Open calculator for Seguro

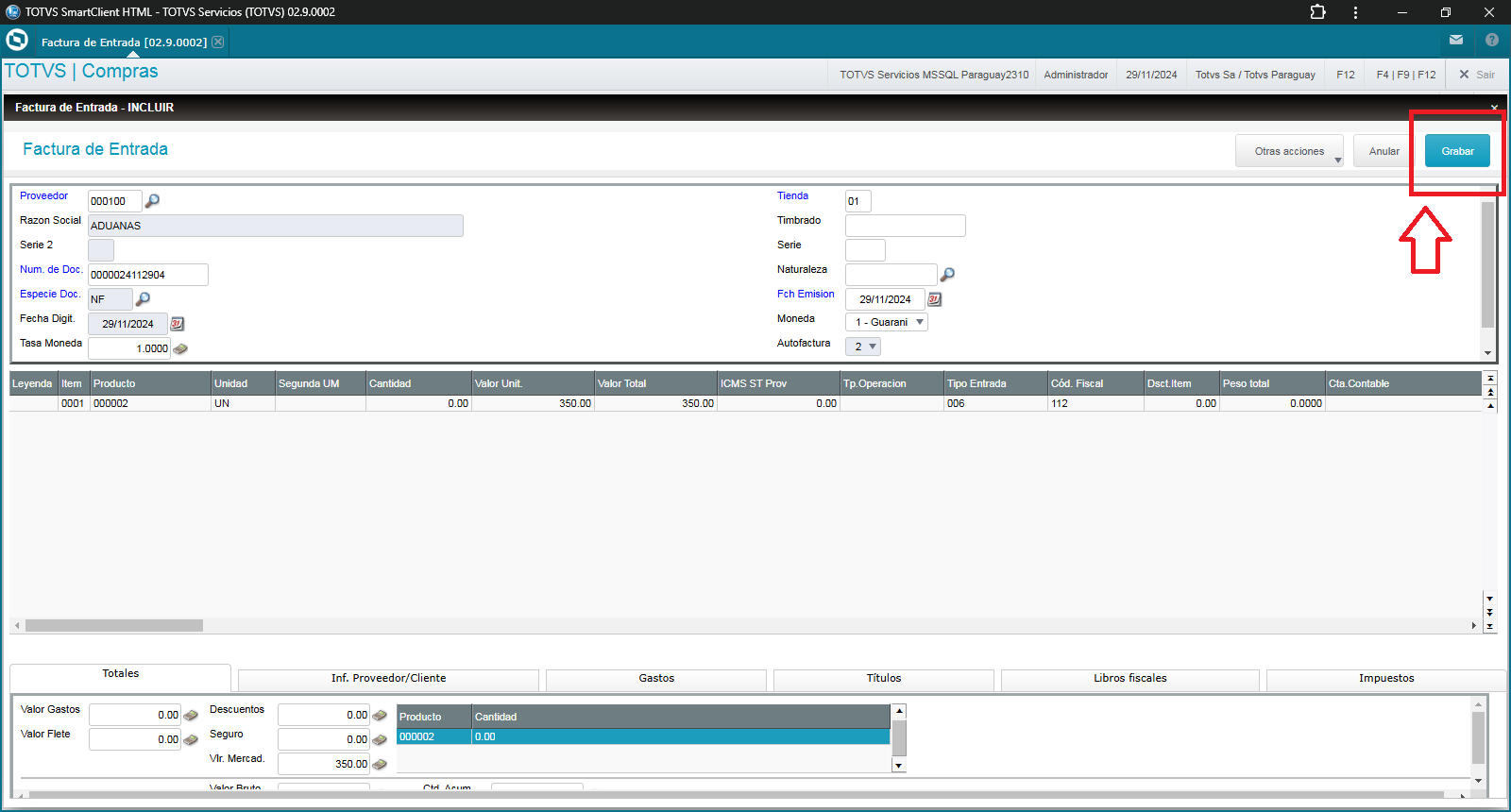click(x=380, y=739)
